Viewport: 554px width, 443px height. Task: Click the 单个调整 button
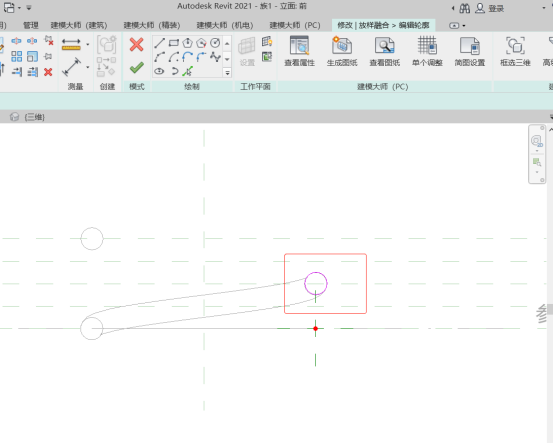coord(427,51)
